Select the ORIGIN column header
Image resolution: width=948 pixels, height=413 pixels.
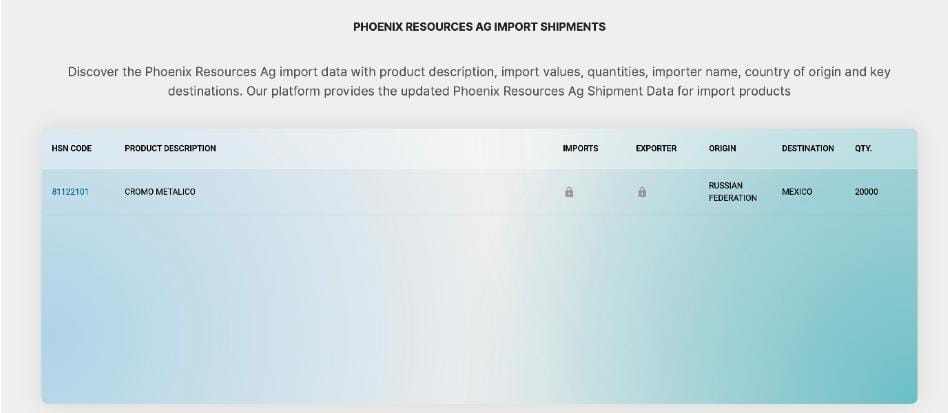(x=722, y=149)
